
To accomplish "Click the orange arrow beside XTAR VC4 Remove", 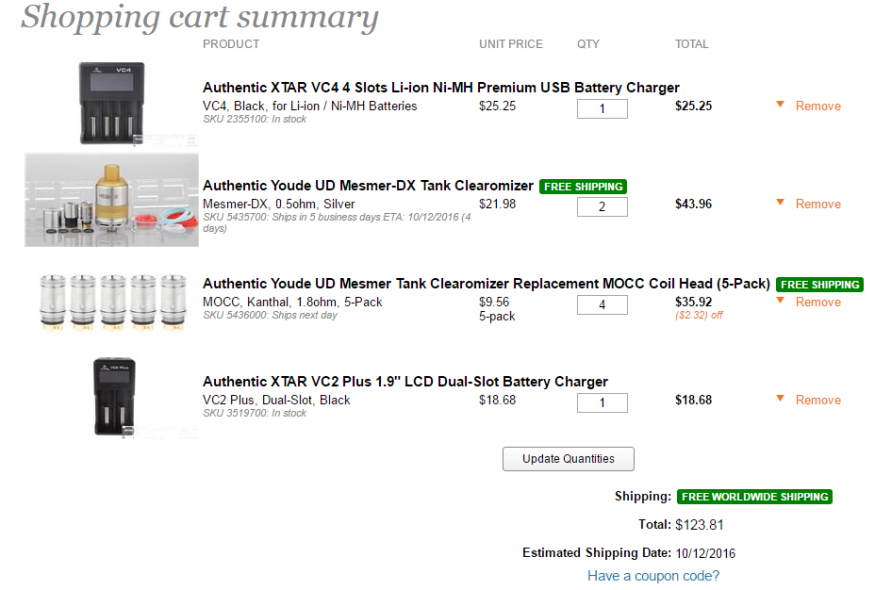I will pyautogui.click(x=780, y=104).
